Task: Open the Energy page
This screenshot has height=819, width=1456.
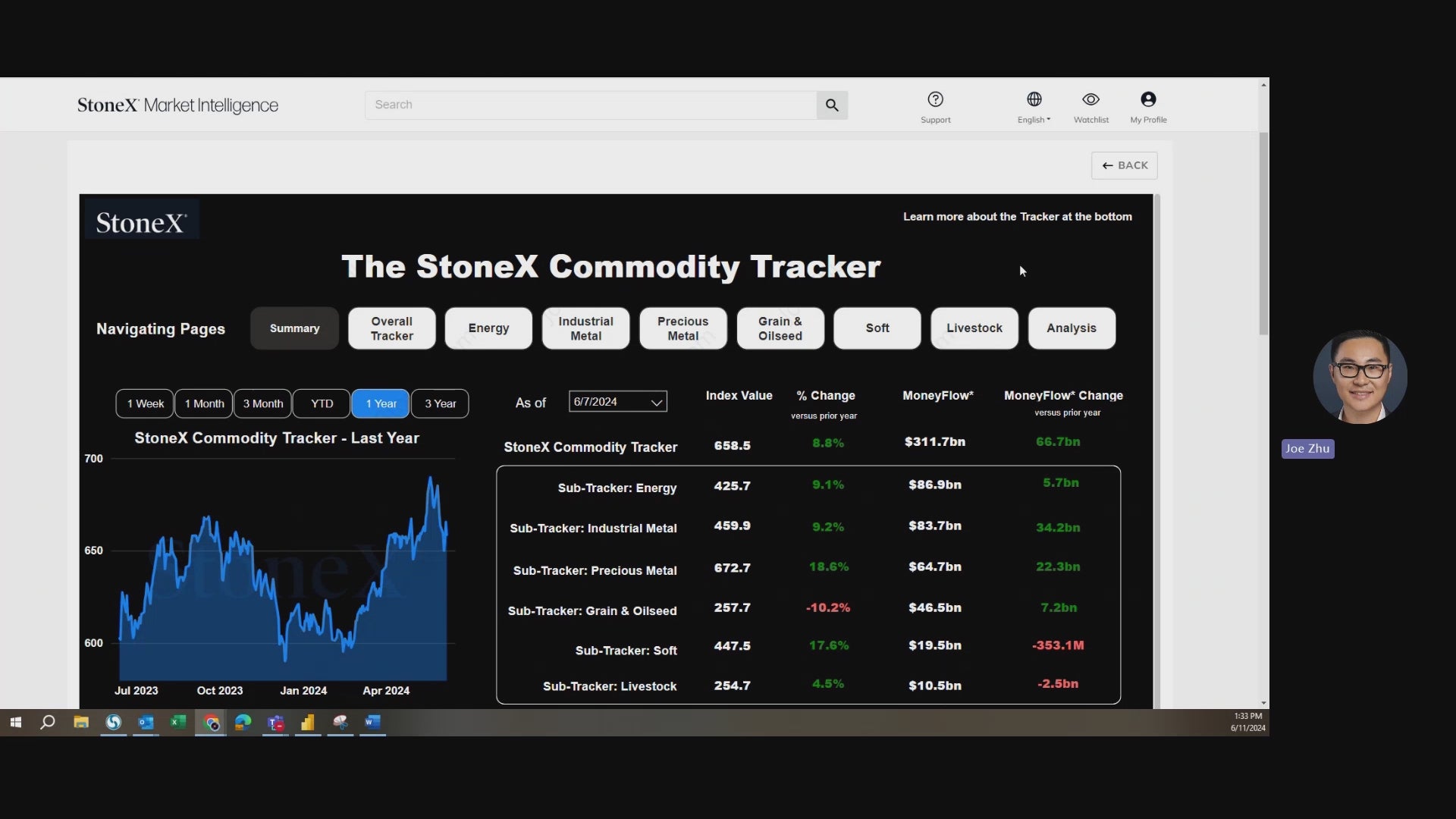Action: (488, 328)
